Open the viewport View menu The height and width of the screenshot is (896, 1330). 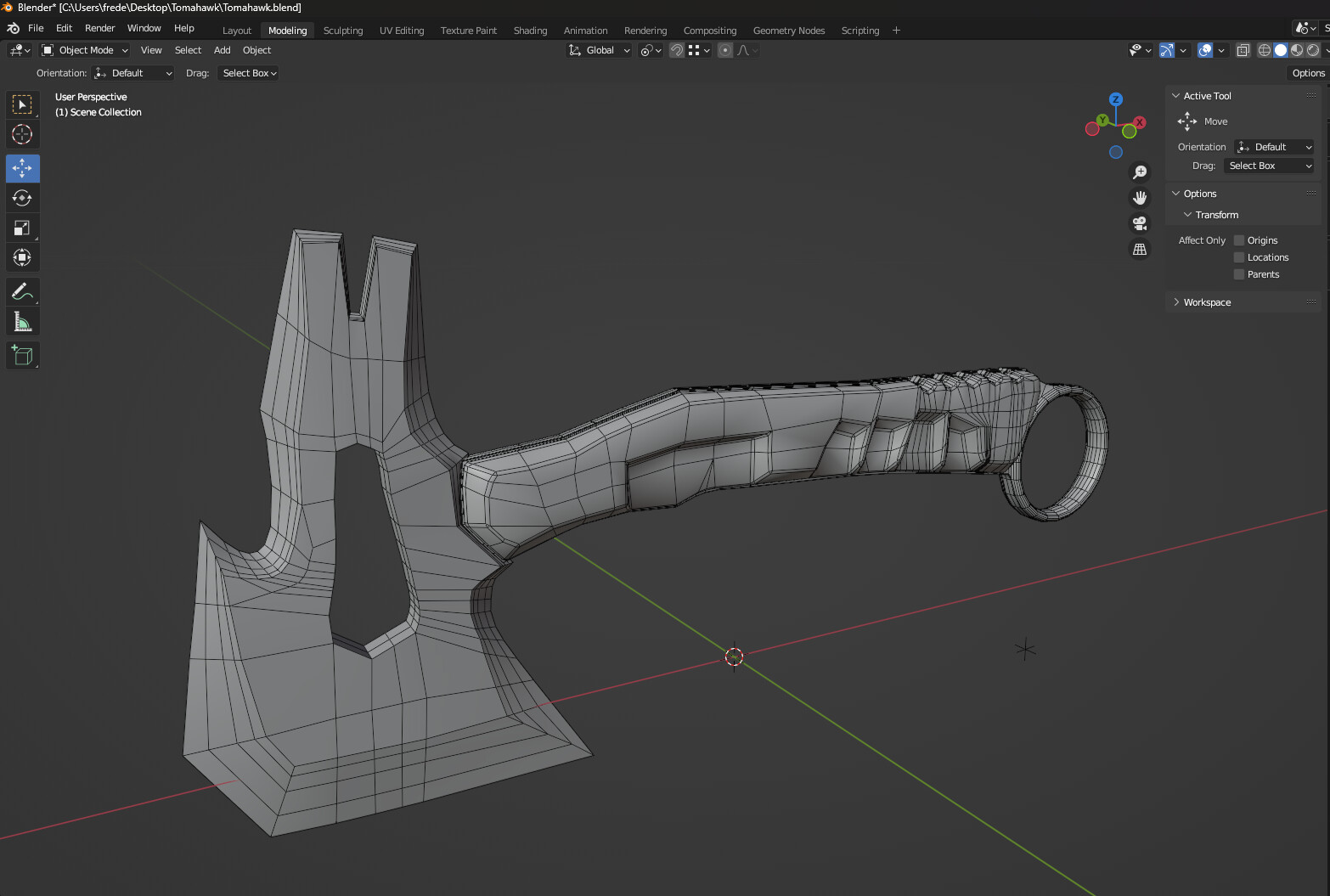pos(151,50)
